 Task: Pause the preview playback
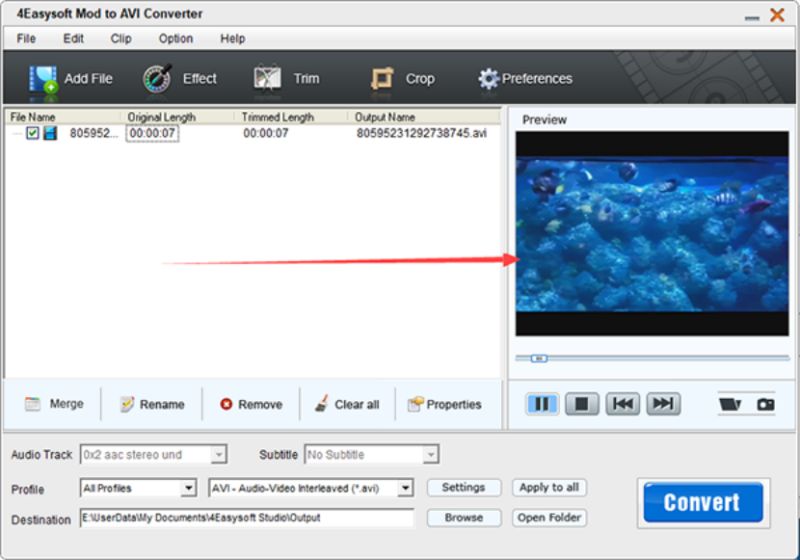542,404
